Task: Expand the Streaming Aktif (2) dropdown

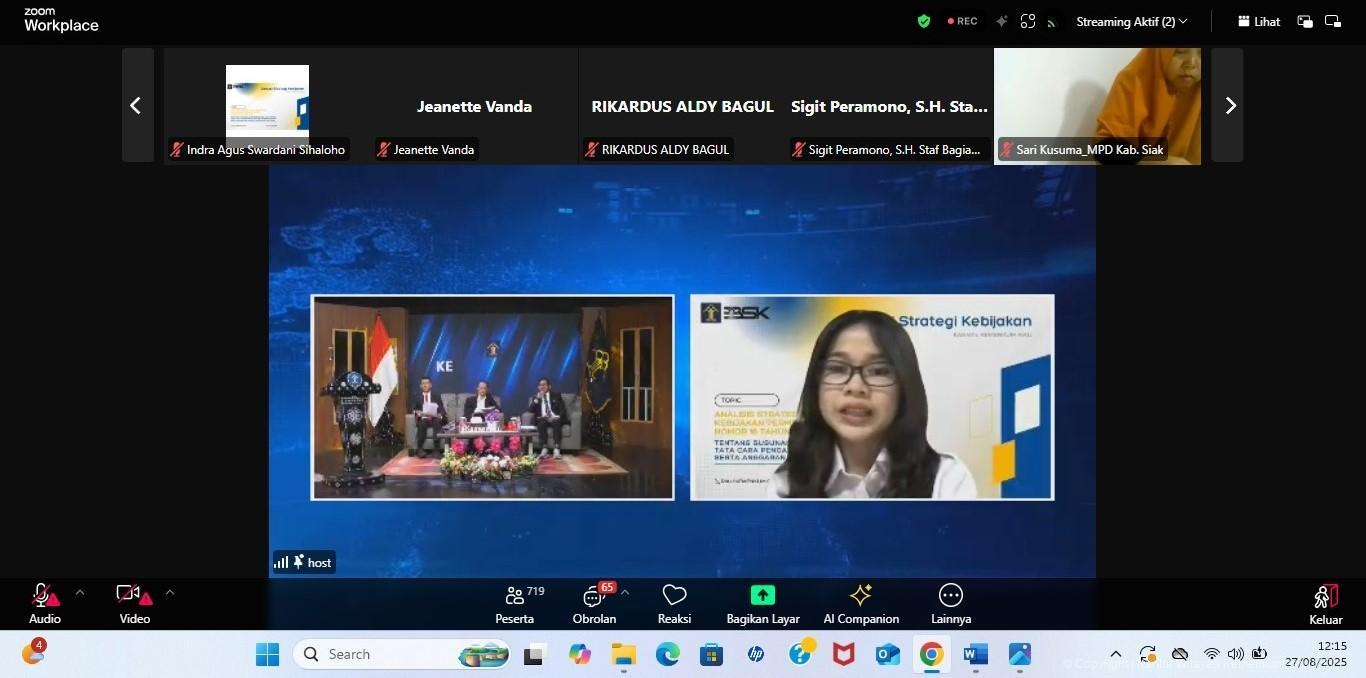Action: pos(1131,21)
